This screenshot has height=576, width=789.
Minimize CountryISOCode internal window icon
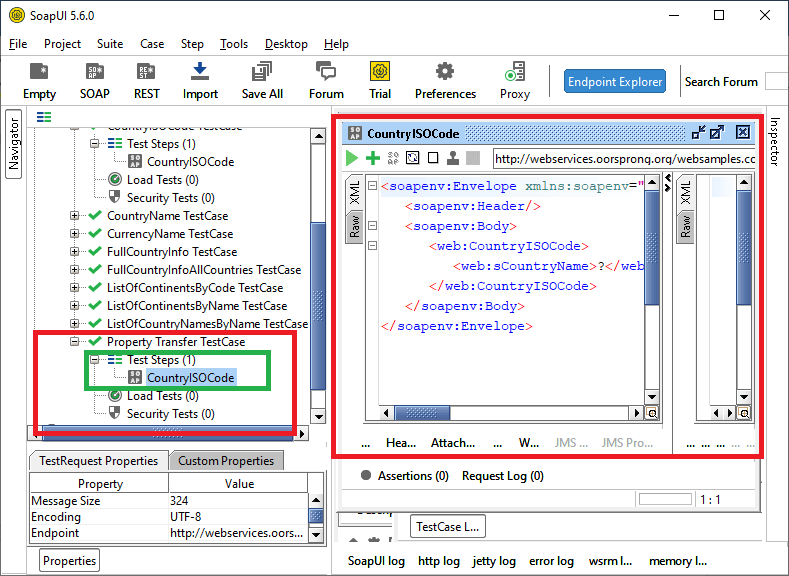click(698, 132)
